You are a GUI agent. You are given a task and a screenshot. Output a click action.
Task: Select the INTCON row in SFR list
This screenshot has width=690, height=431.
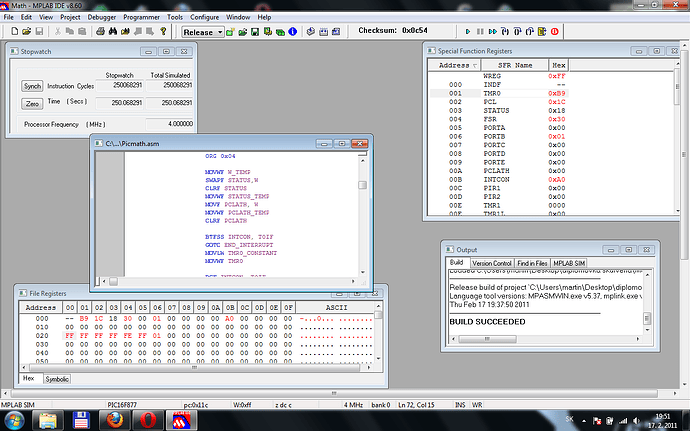(x=499, y=180)
